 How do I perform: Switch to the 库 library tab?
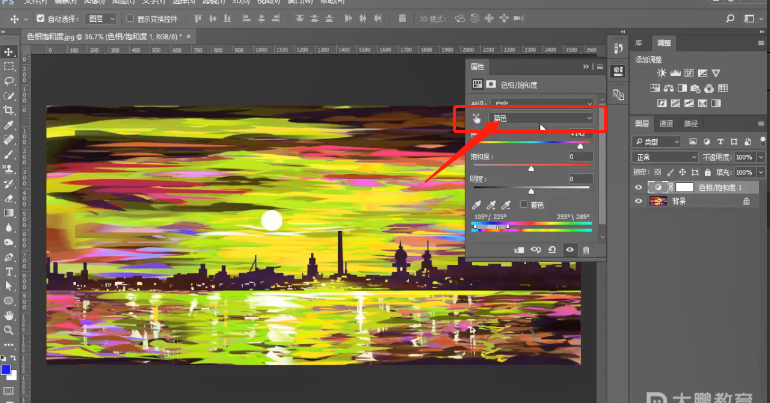(x=639, y=42)
